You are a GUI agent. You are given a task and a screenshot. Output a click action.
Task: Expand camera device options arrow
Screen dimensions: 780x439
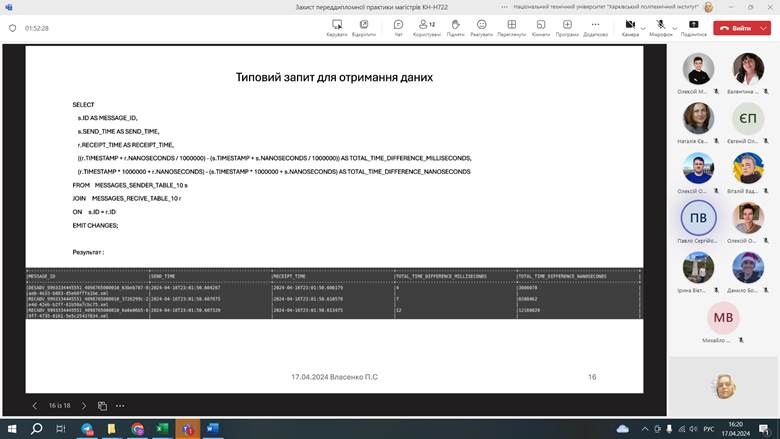tap(643, 28)
